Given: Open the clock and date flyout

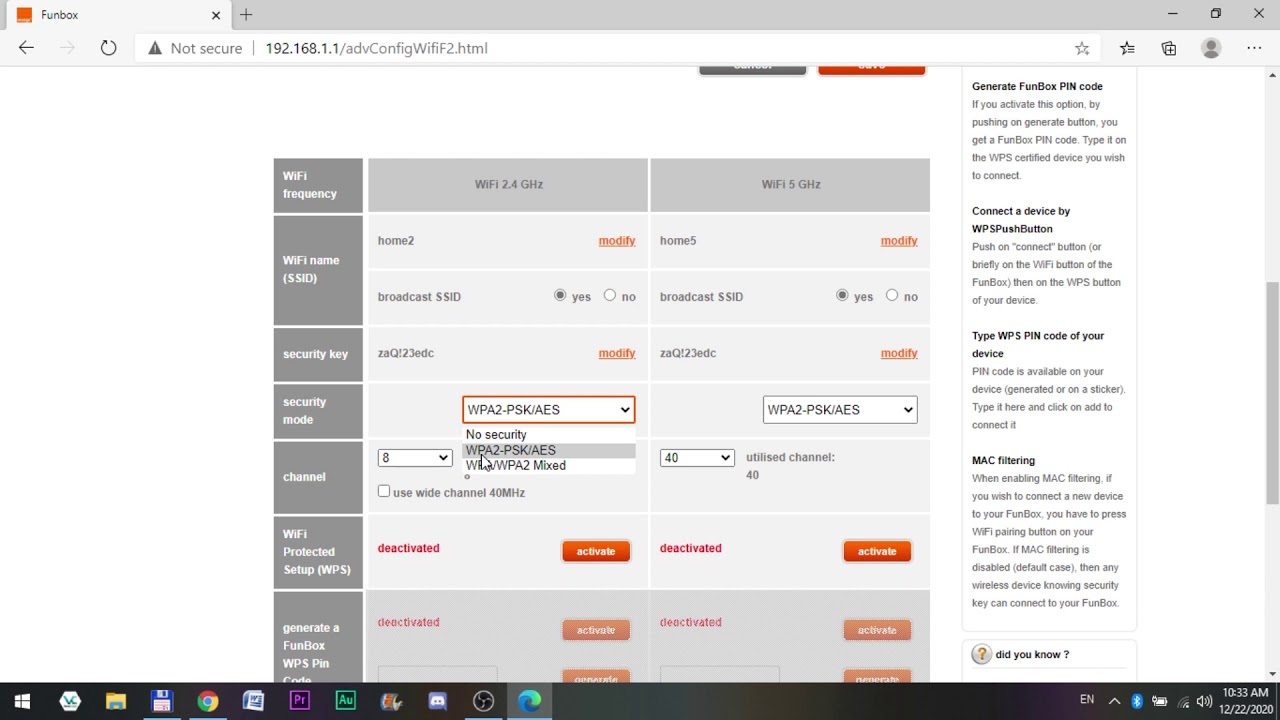Looking at the screenshot, I should click(1245, 701).
